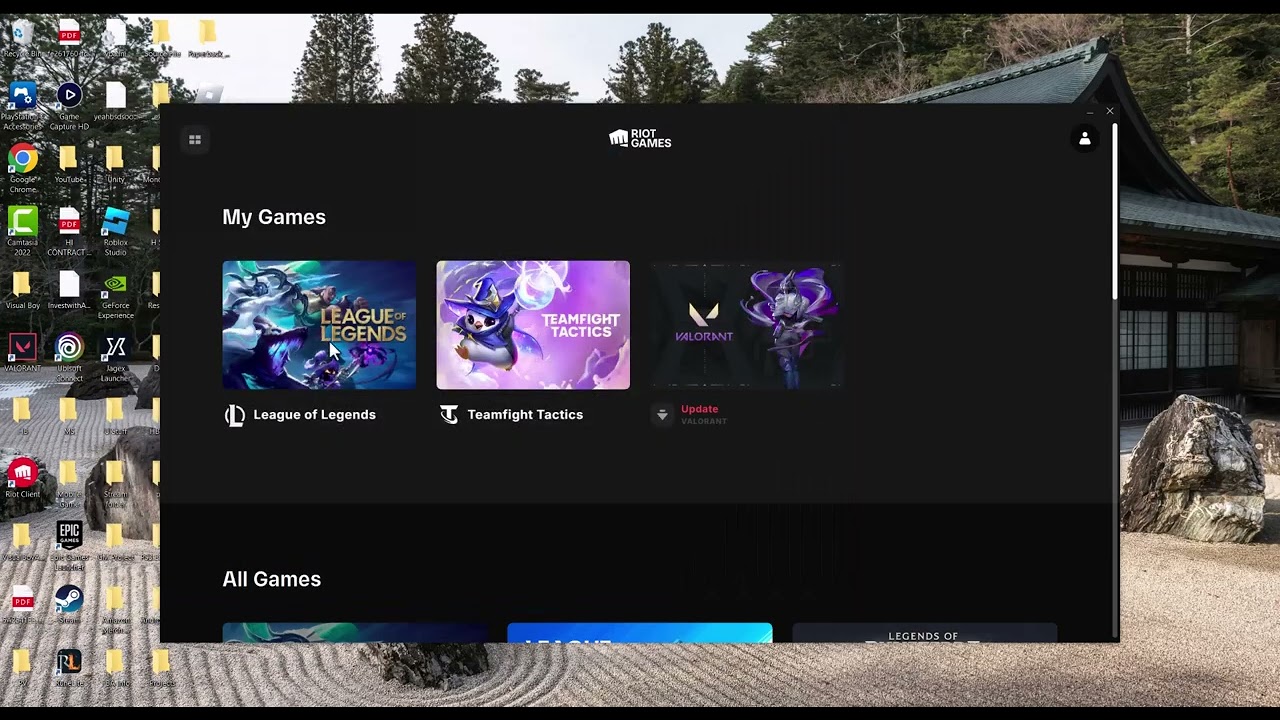Close the Riot Client window

(1110, 111)
